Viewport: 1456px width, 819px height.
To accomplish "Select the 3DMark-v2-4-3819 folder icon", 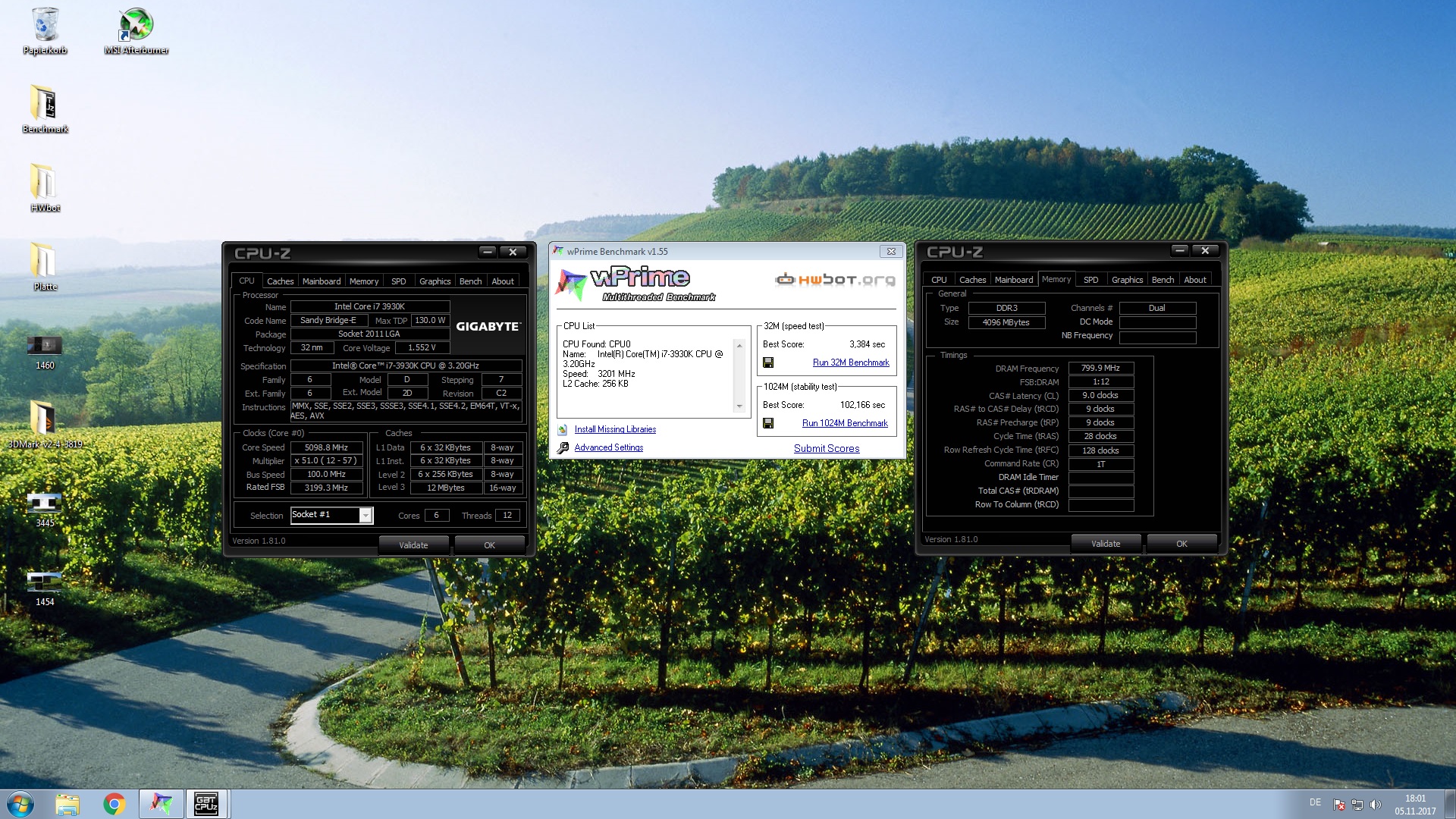I will tap(45, 424).
